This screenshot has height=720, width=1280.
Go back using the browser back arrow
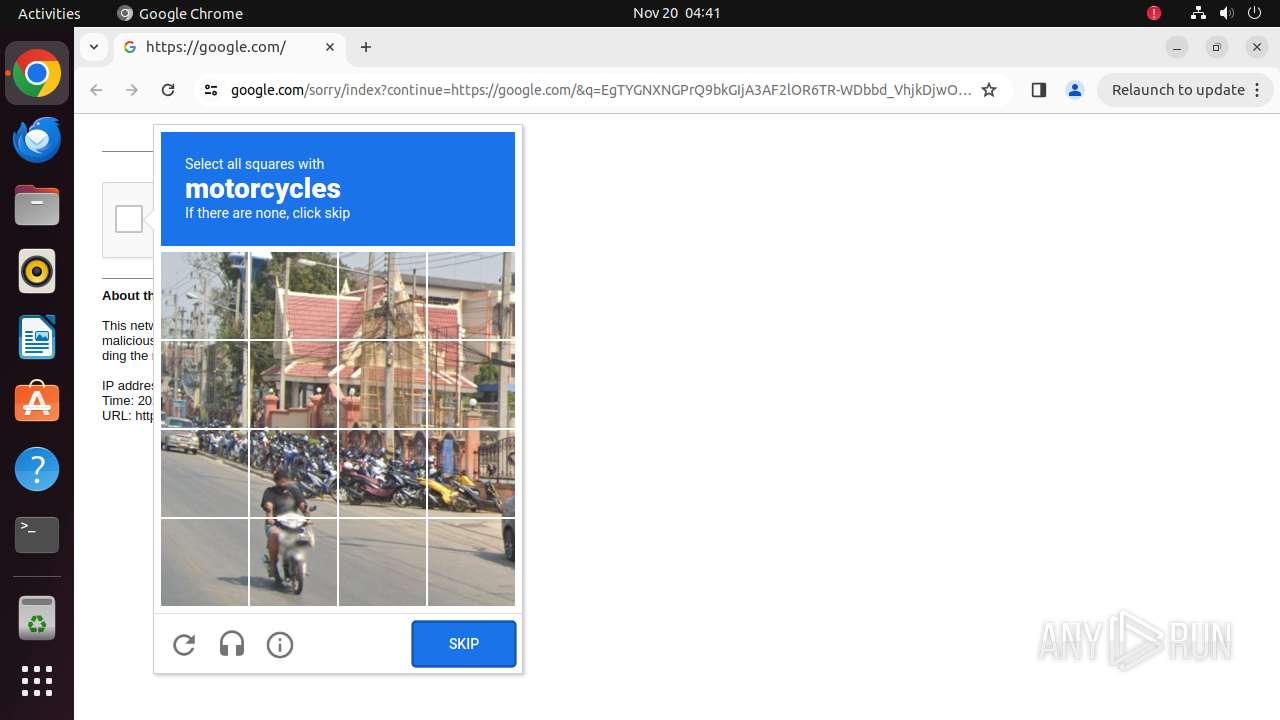pos(96,90)
